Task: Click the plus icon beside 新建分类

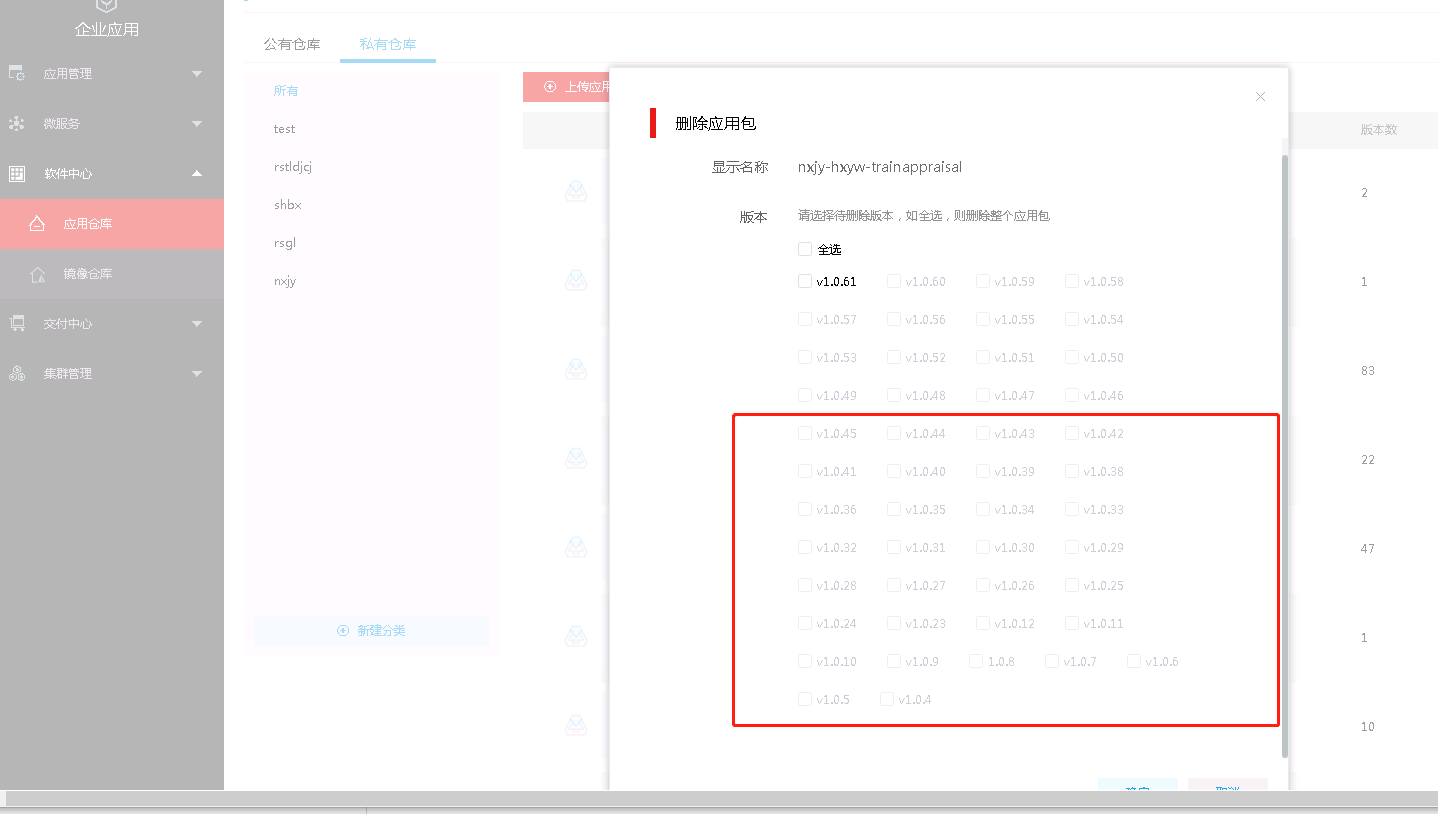Action: point(343,630)
